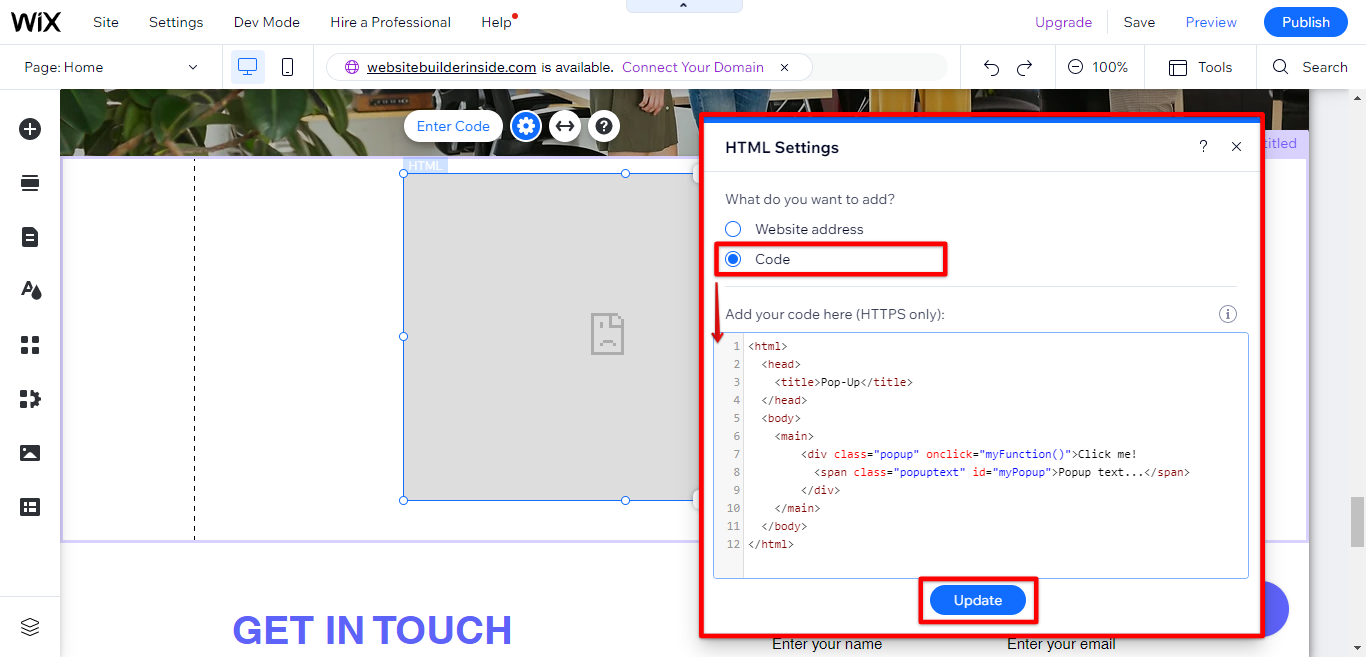Switch to mobile editor view
The height and width of the screenshot is (657, 1366).
coord(287,66)
